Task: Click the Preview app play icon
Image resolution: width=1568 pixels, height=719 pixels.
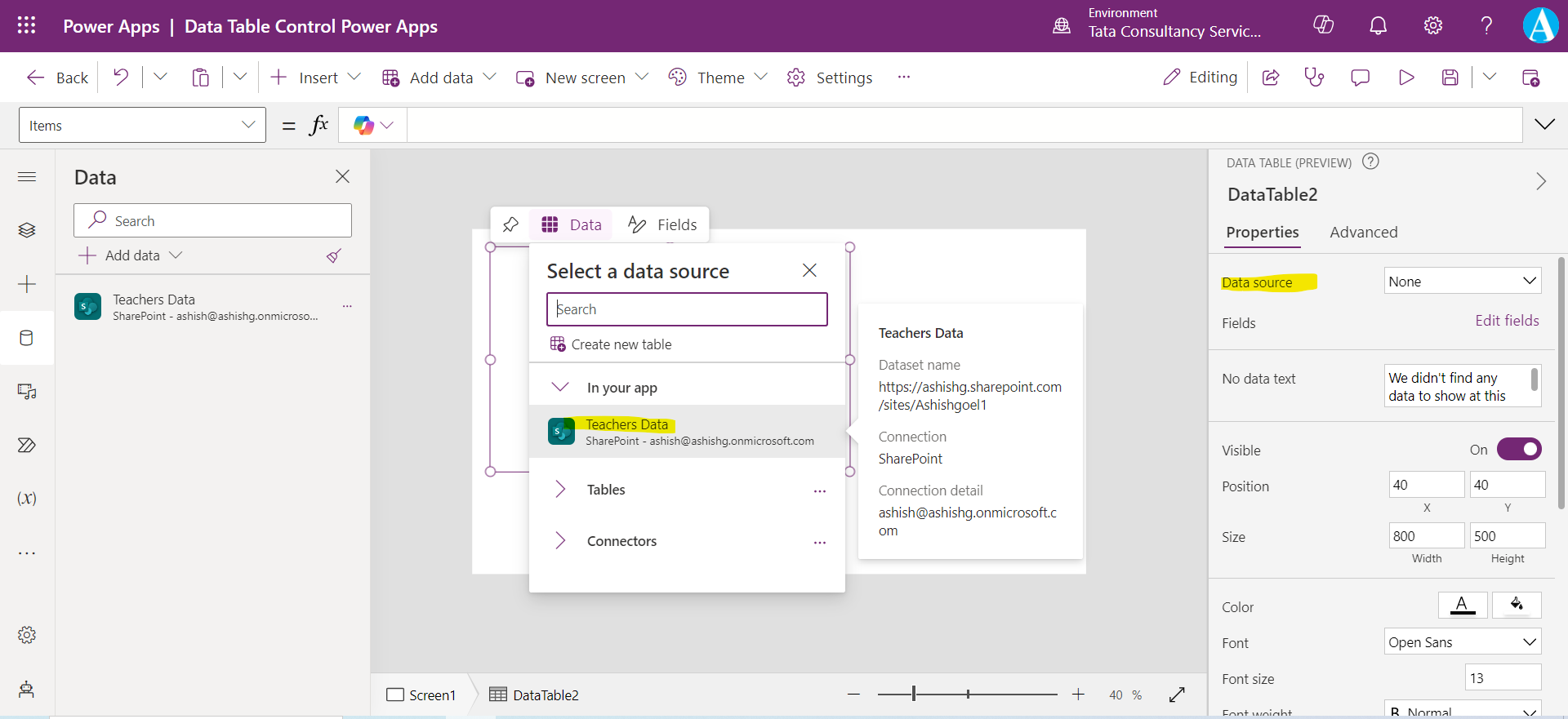Action: (x=1406, y=78)
